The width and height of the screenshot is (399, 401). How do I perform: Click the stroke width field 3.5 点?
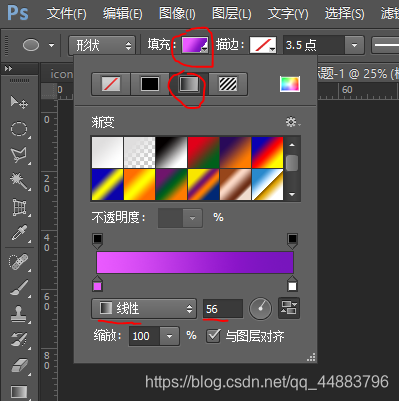click(314, 45)
